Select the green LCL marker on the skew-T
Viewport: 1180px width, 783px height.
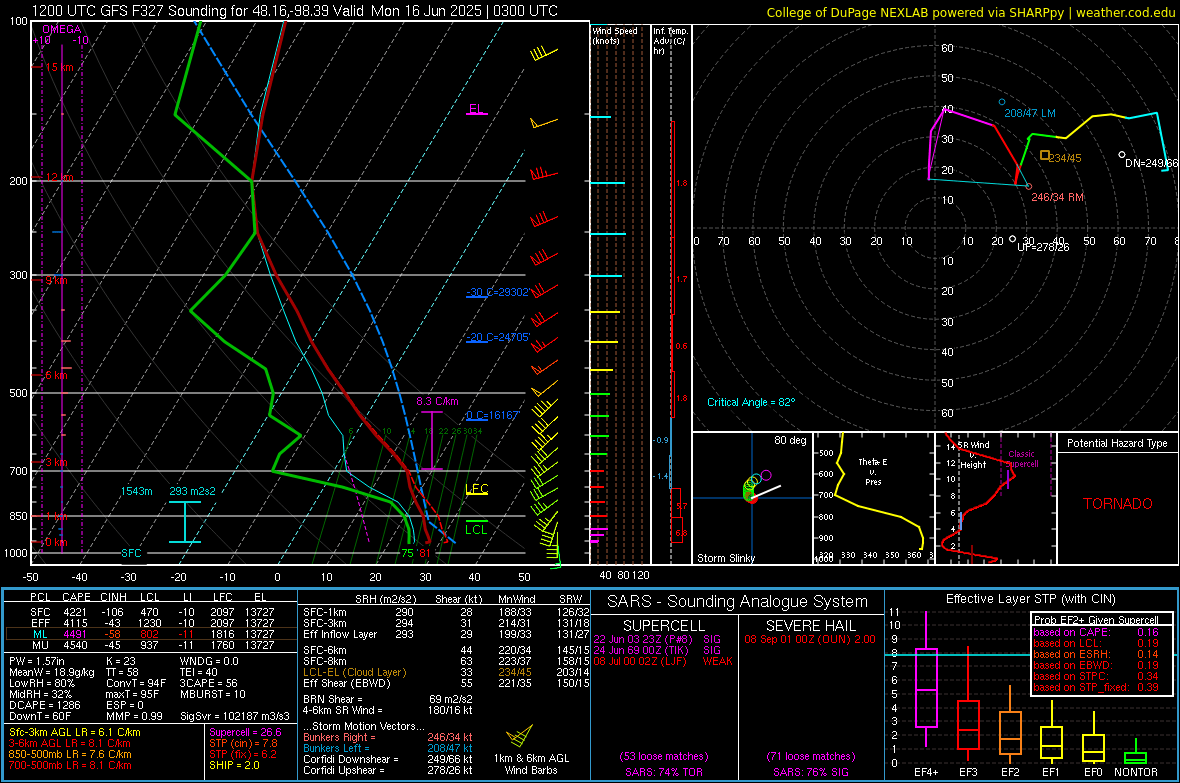(476, 526)
